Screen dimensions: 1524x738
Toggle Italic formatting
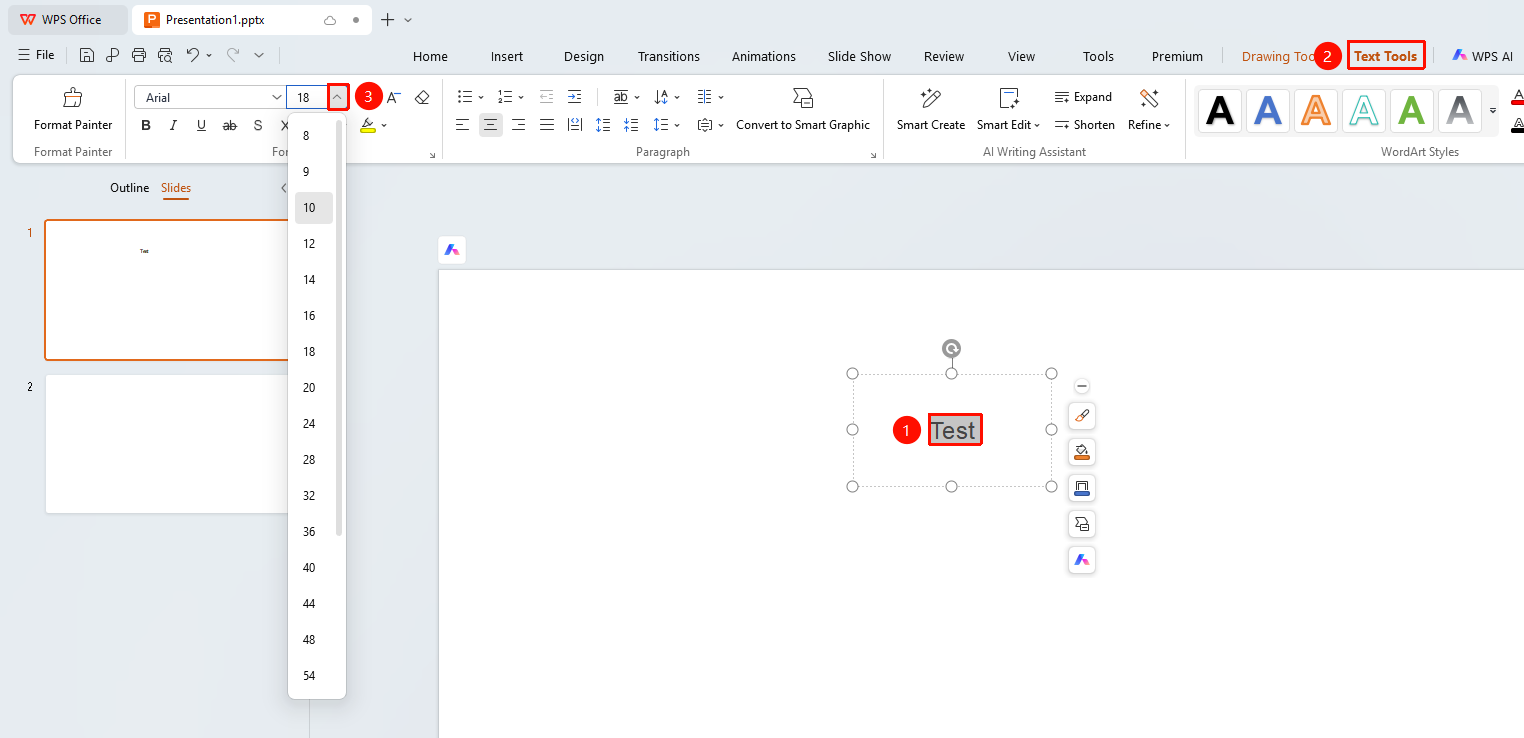click(x=173, y=125)
